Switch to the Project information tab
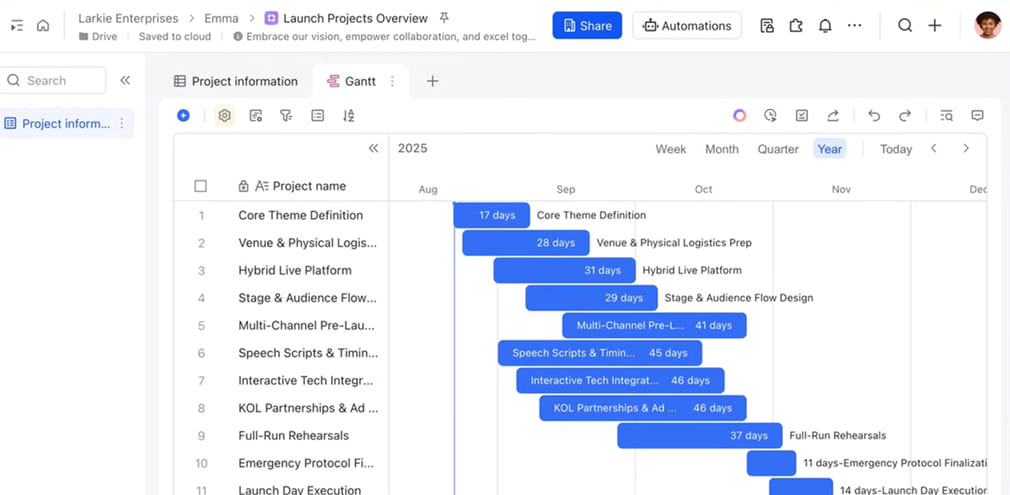 236,81
